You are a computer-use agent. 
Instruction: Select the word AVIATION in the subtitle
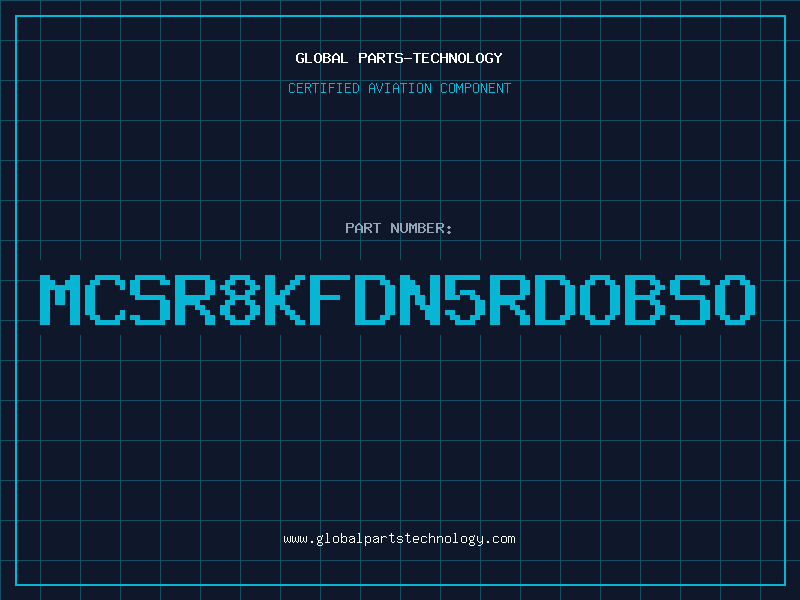399,88
